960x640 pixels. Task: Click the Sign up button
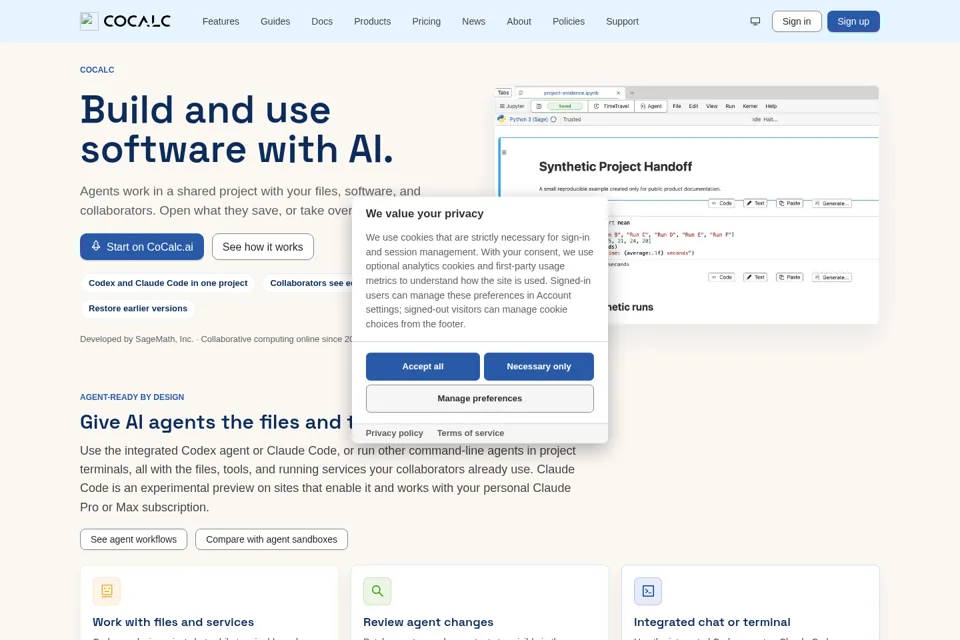point(853,21)
